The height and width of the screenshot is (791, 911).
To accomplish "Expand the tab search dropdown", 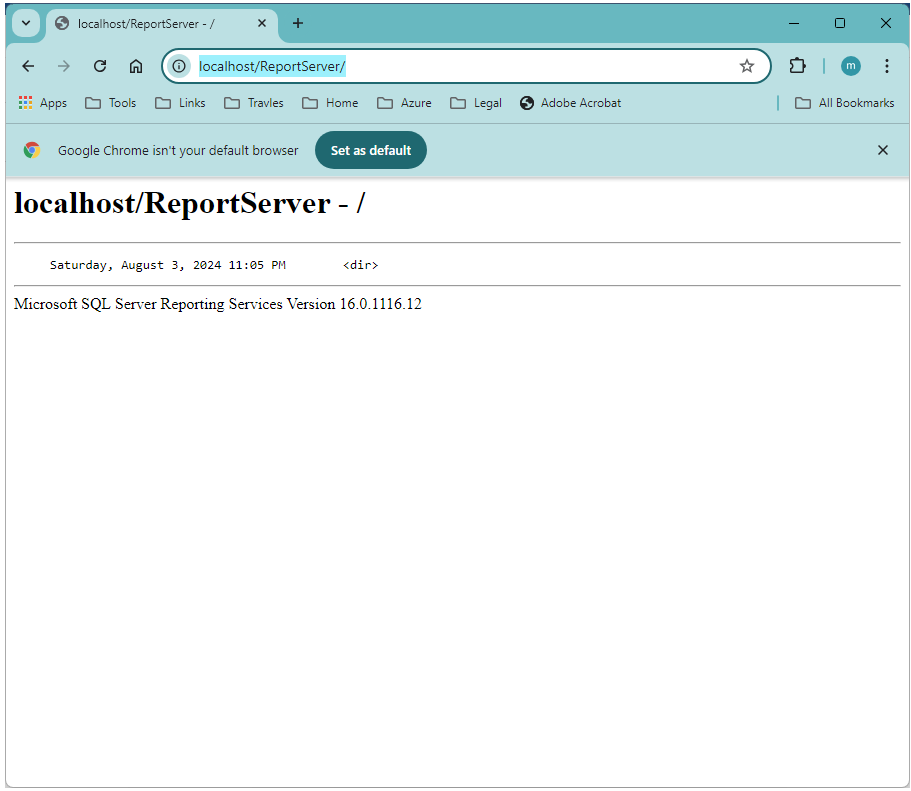I will pyautogui.click(x=26, y=23).
